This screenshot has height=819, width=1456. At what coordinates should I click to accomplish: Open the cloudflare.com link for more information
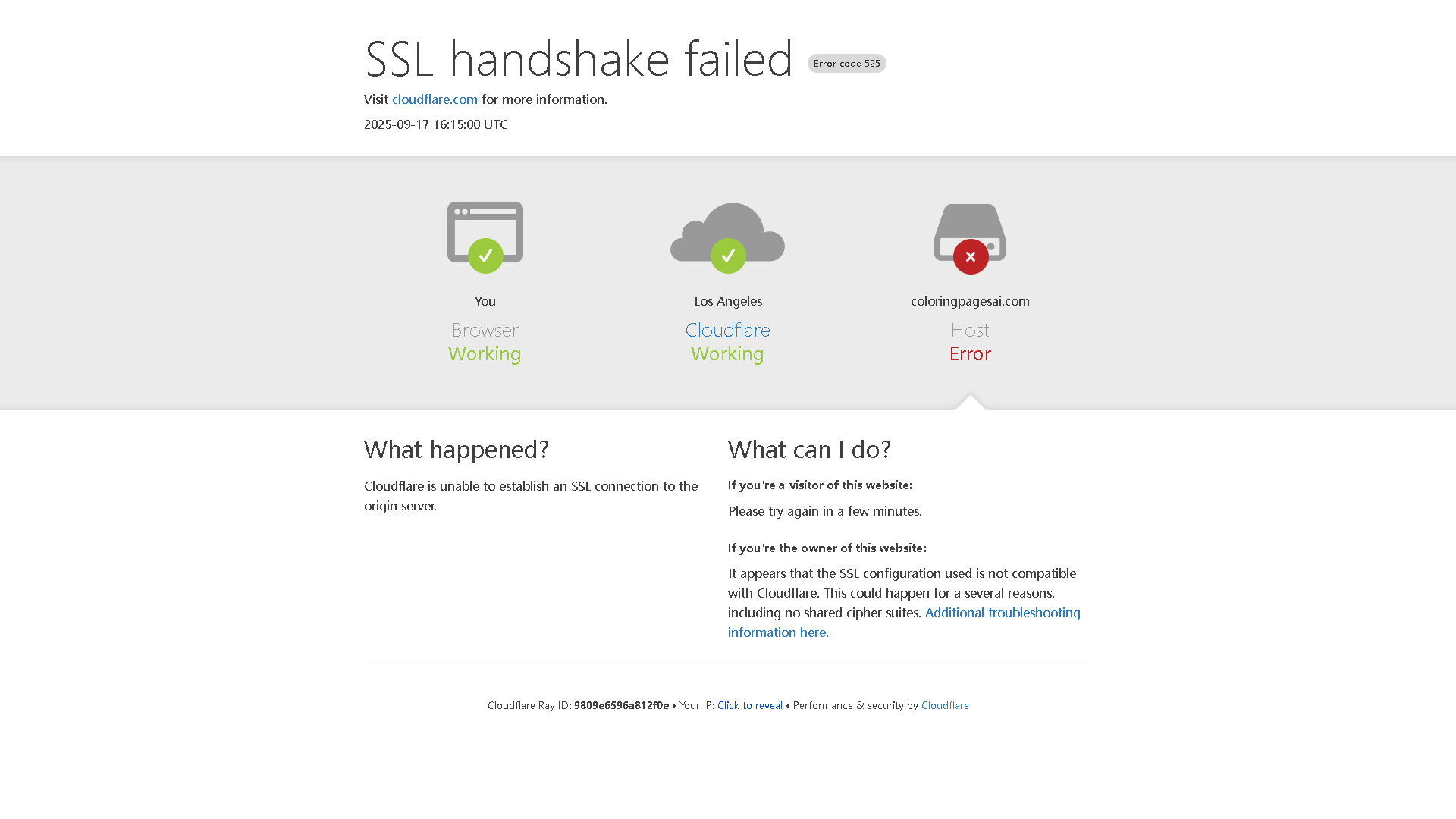(435, 99)
